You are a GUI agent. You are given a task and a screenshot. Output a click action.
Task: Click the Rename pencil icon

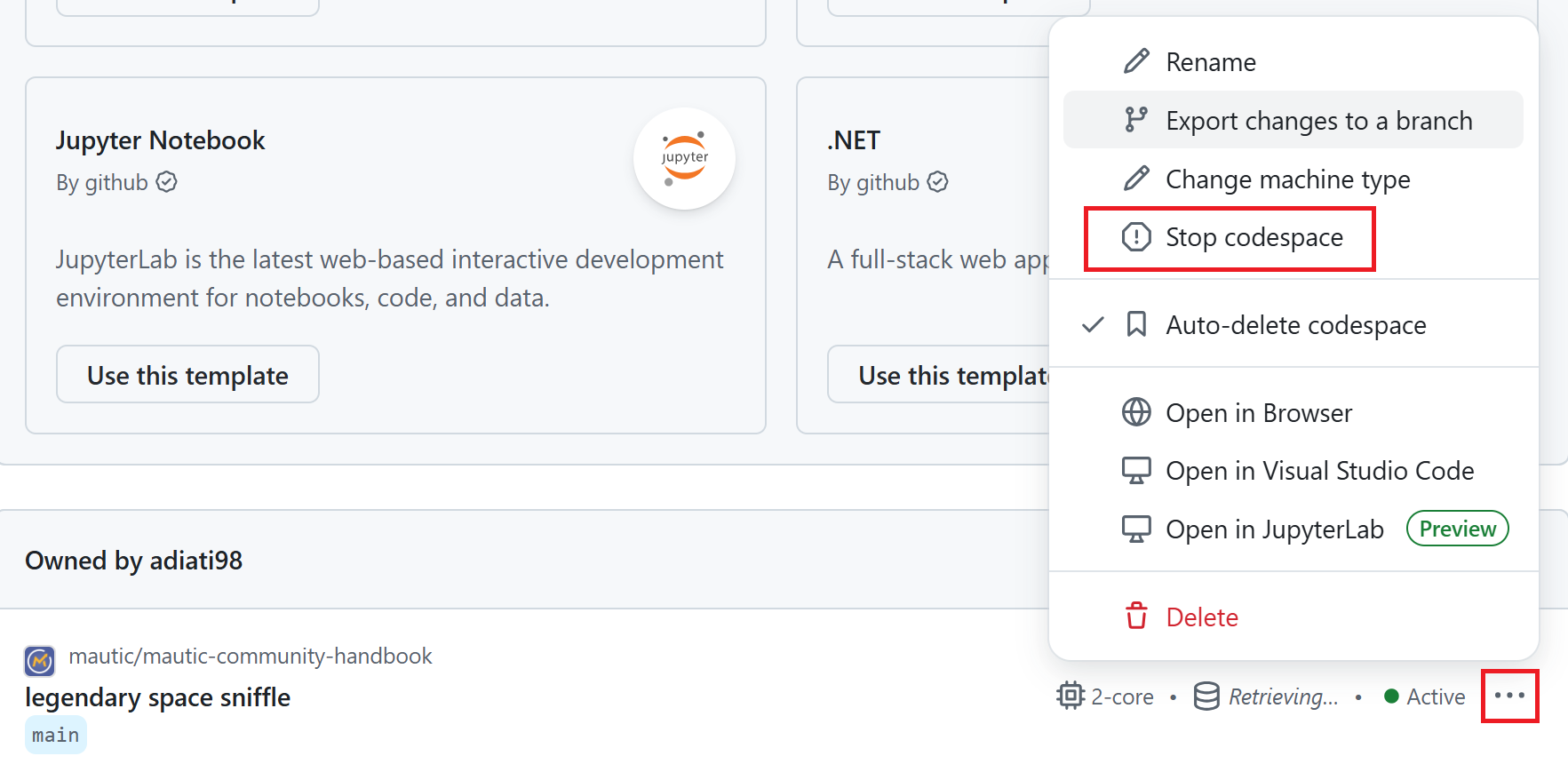(x=1136, y=61)
